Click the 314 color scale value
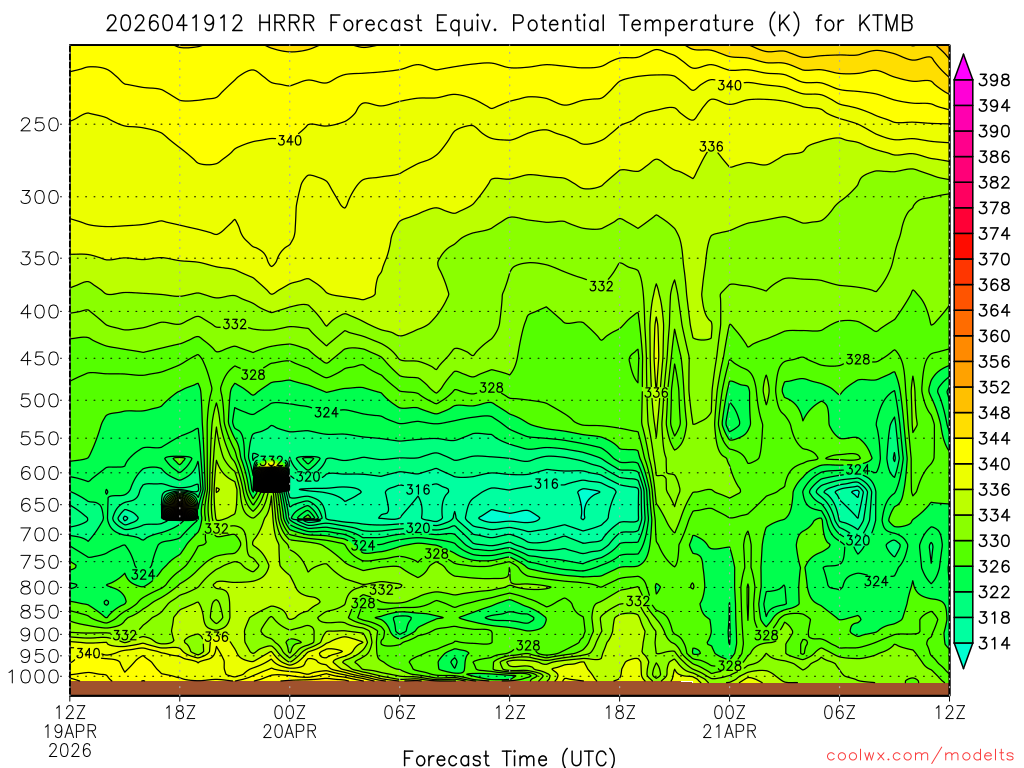 [994, 643]
